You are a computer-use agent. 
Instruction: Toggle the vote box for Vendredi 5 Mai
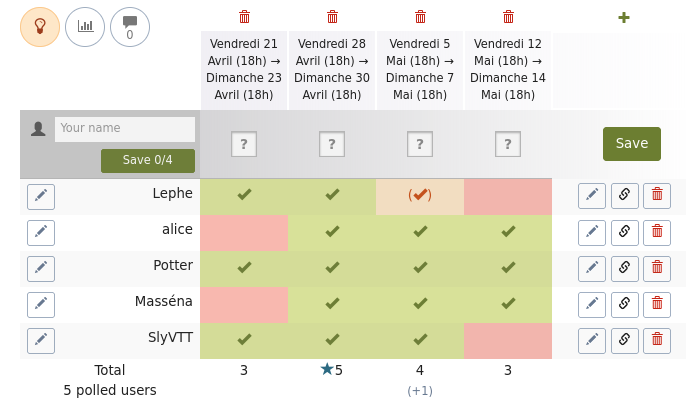420,144
